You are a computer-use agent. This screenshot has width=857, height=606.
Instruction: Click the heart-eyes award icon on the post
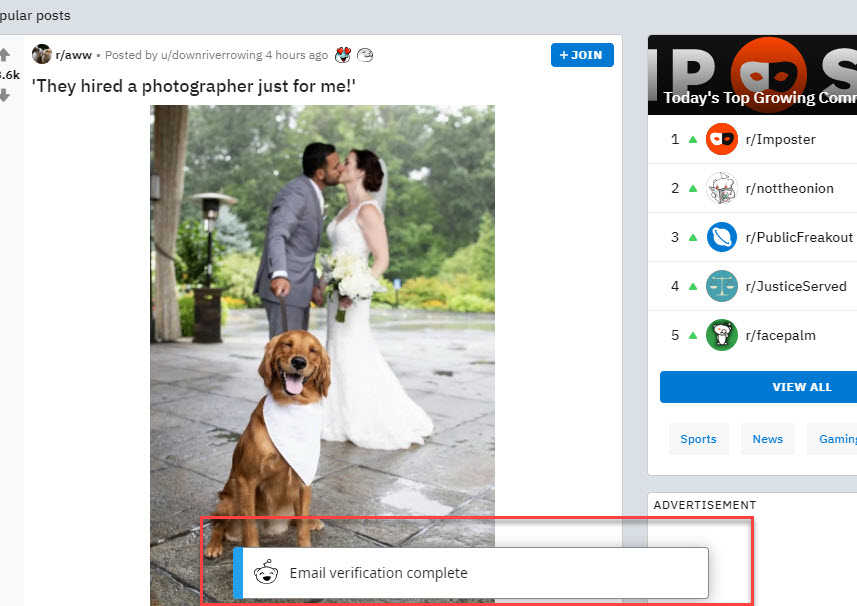tap(344, 55)
